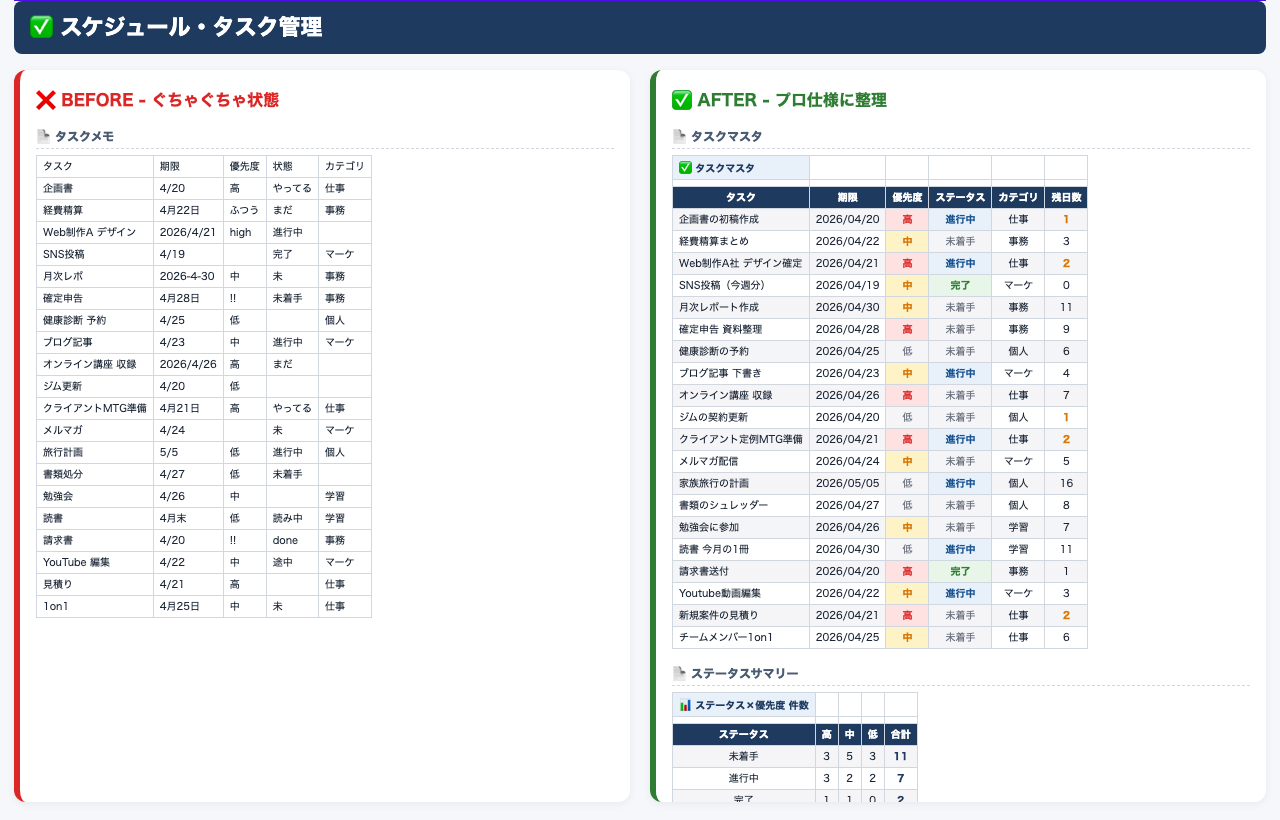This screenshot has height=820, width=1280.
Task: Click 期限 header in the BEFORE table
Action: click(189, 167)
